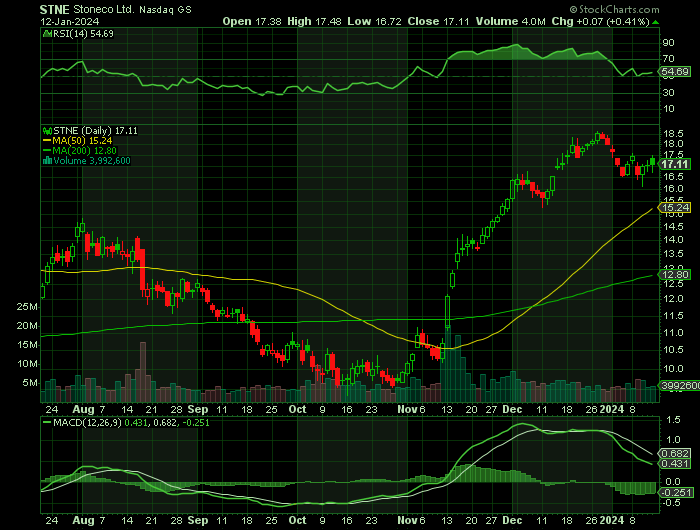Screen dimensions: 700x530
Task: Click the Stoneco Ltd. company name
Action: coord(104,9)
